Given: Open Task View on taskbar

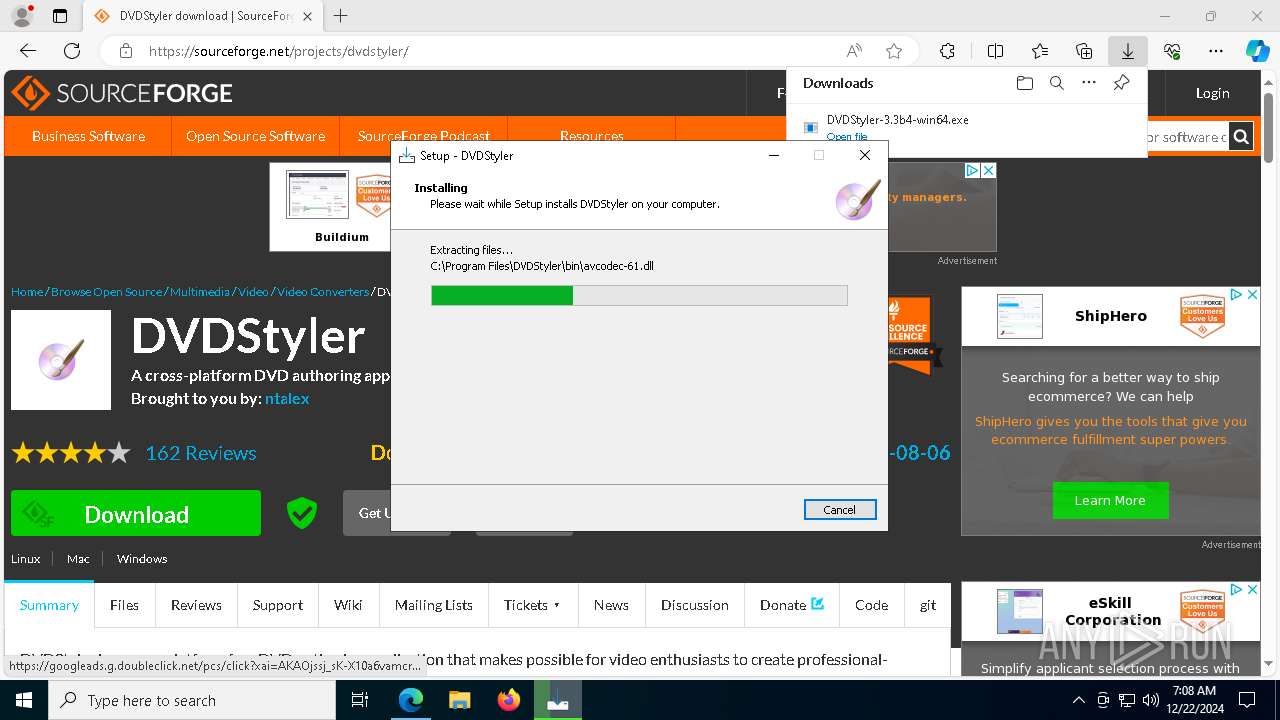Looking at the screenshot, I should pos(360,700).
